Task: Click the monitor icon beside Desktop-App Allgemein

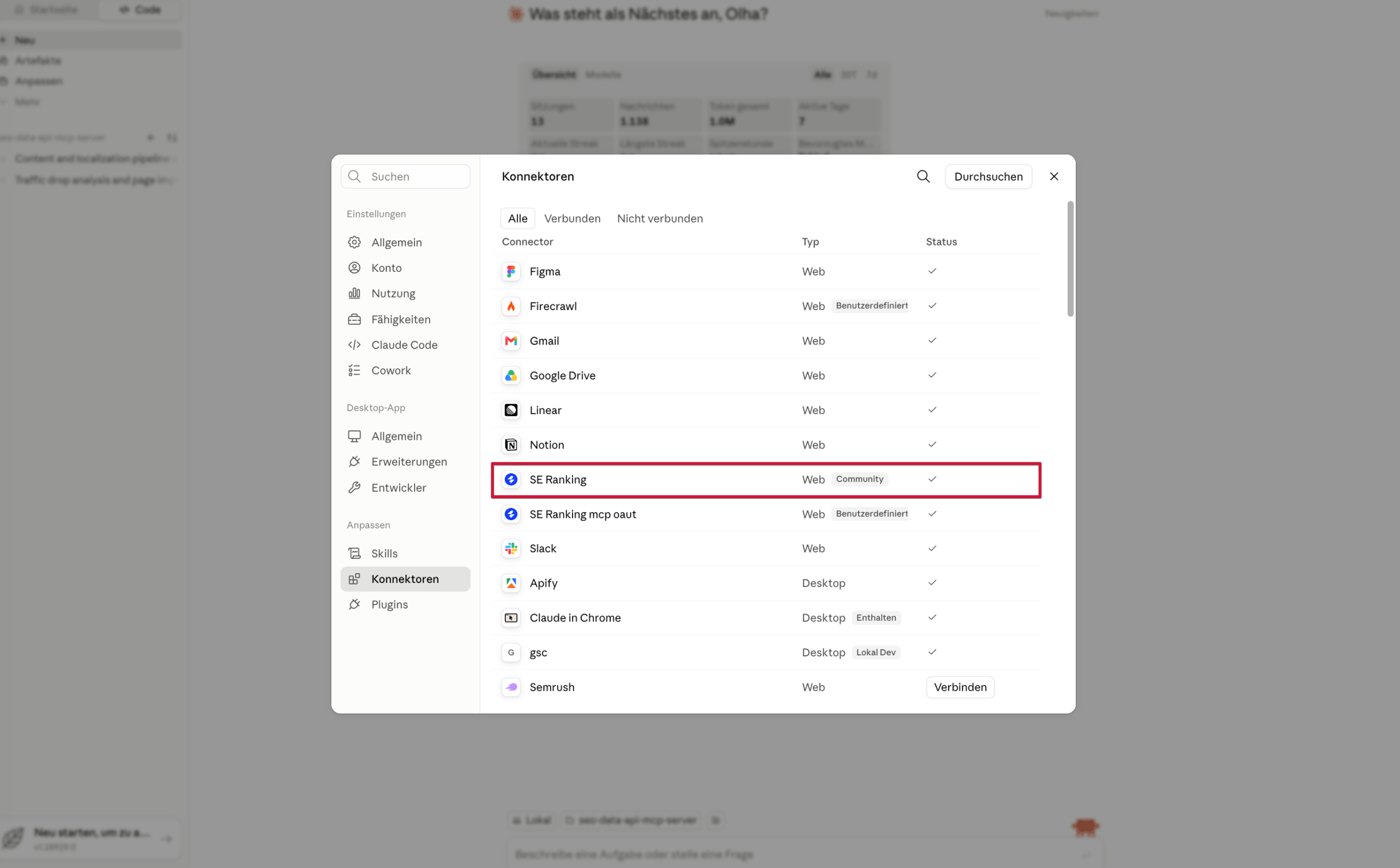Action: [x=355, y=436]
